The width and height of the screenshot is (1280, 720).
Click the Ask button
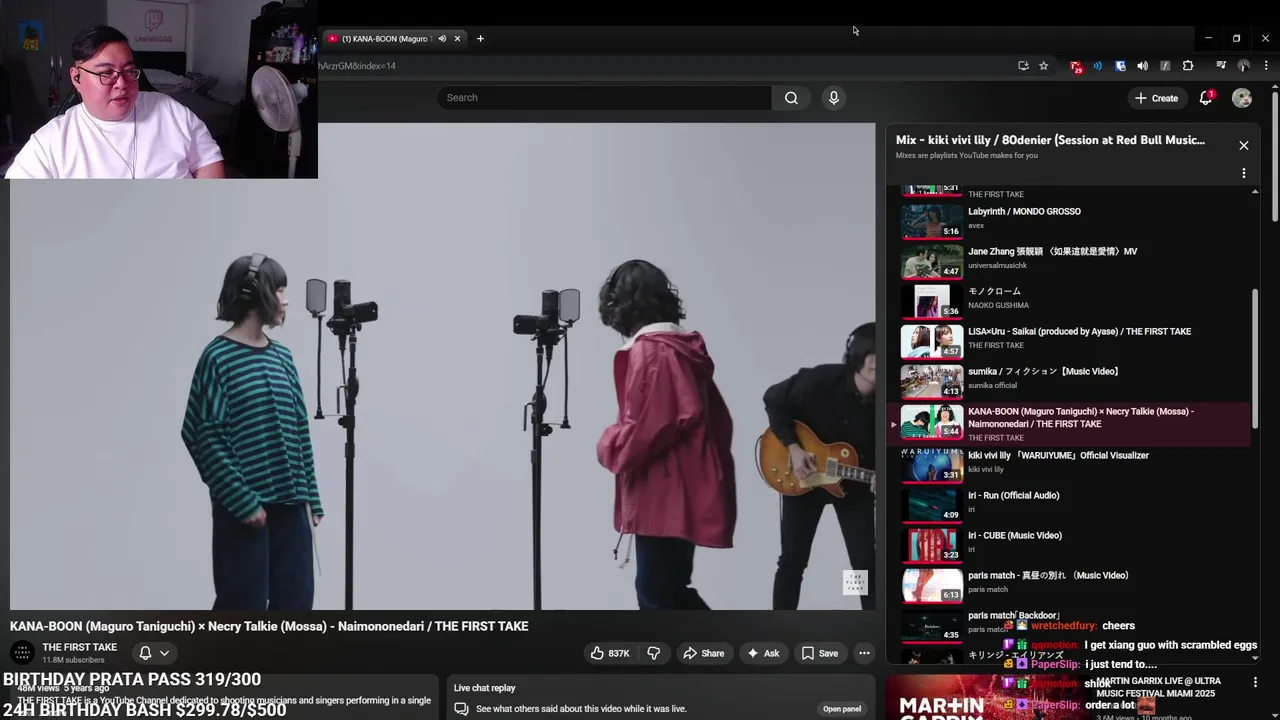[762, 653]
